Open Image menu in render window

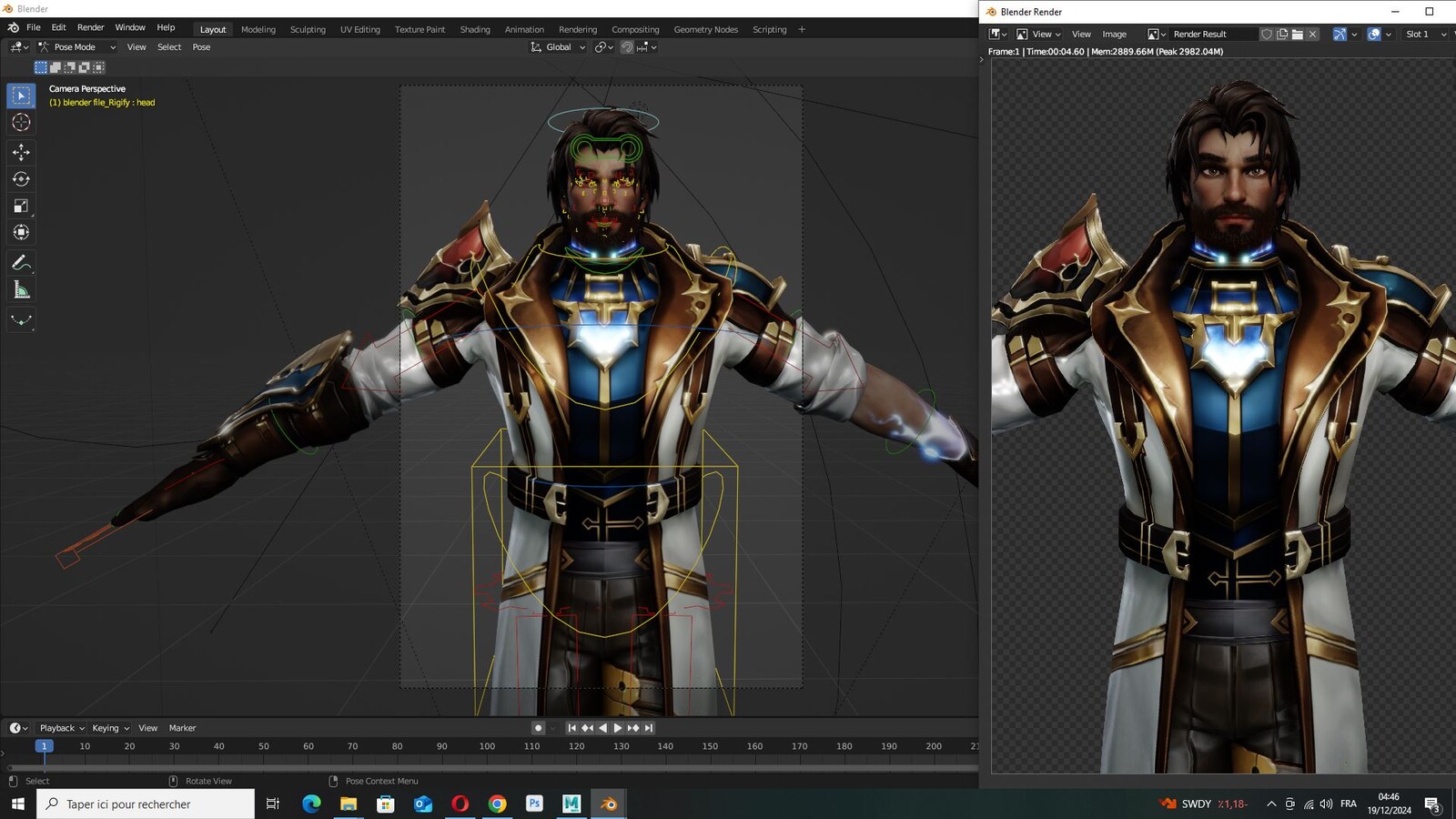click(x=1114, y=34)
